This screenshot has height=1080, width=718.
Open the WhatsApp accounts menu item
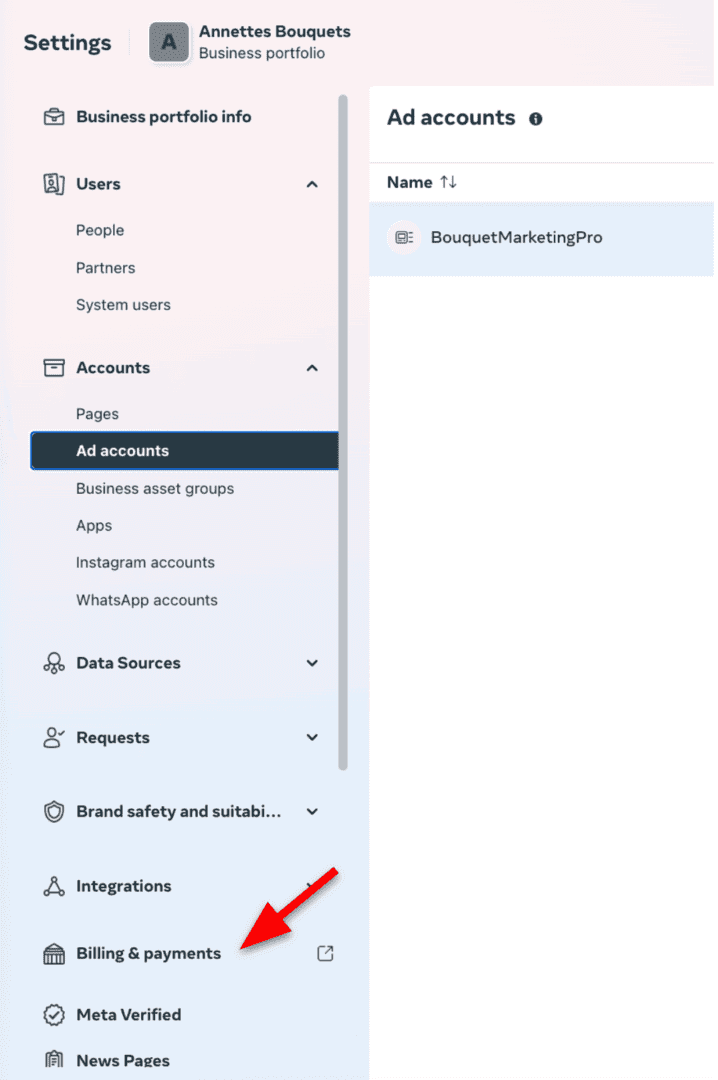point(146,600)
